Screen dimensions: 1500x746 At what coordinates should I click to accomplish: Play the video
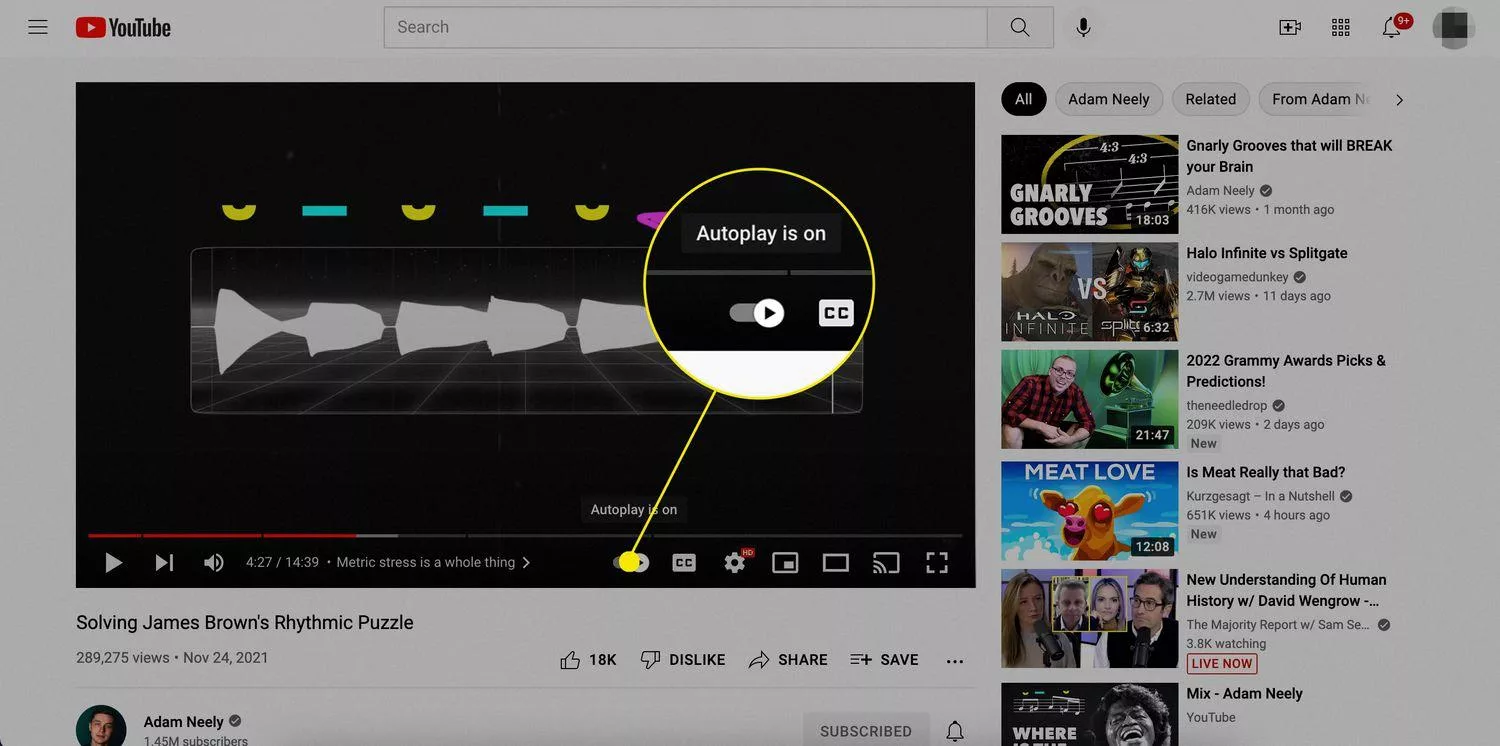(113, 561)
